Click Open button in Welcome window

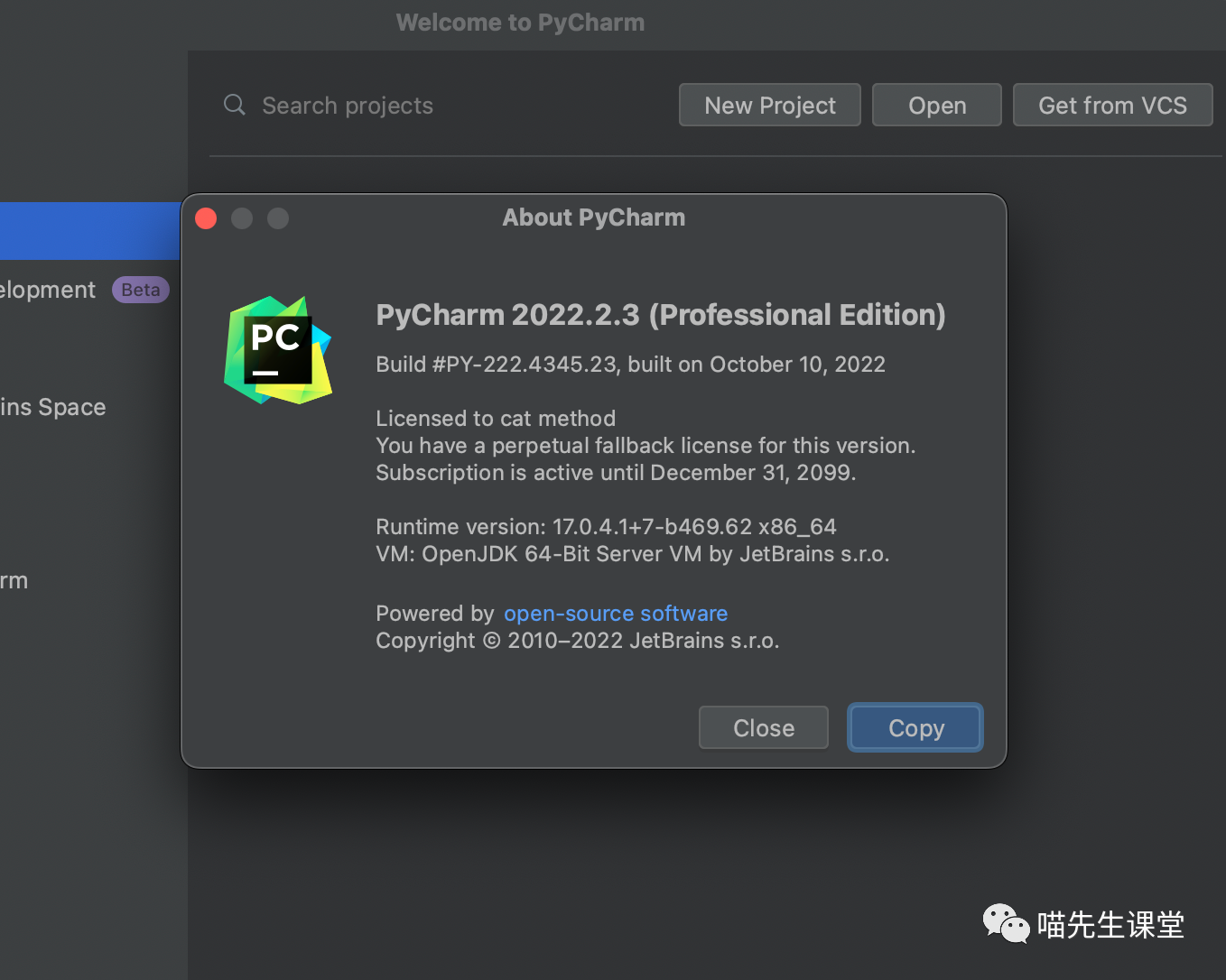[937, 106]
